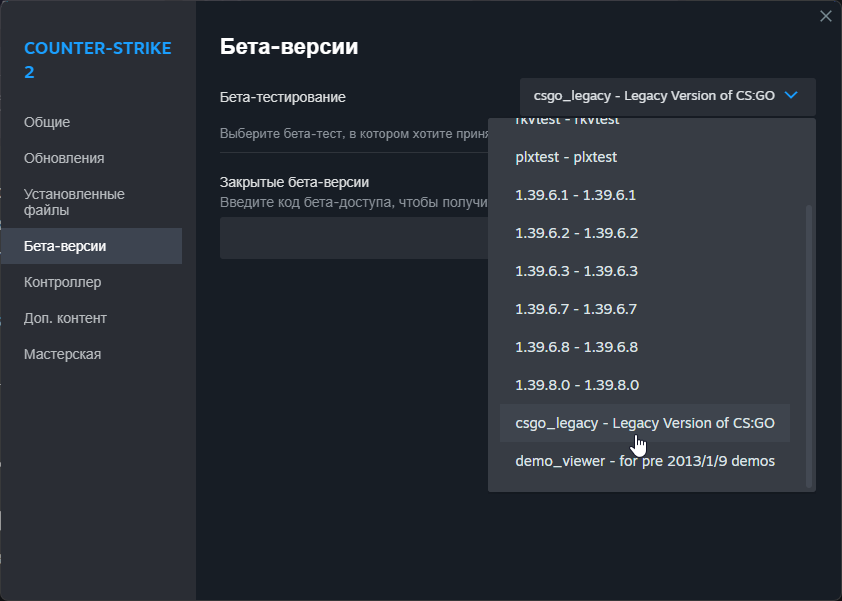This screenshot has width=842, height=601.
Task: Select csgo_legacy Legacy Version list option
Action: click(x=644, y=423)
